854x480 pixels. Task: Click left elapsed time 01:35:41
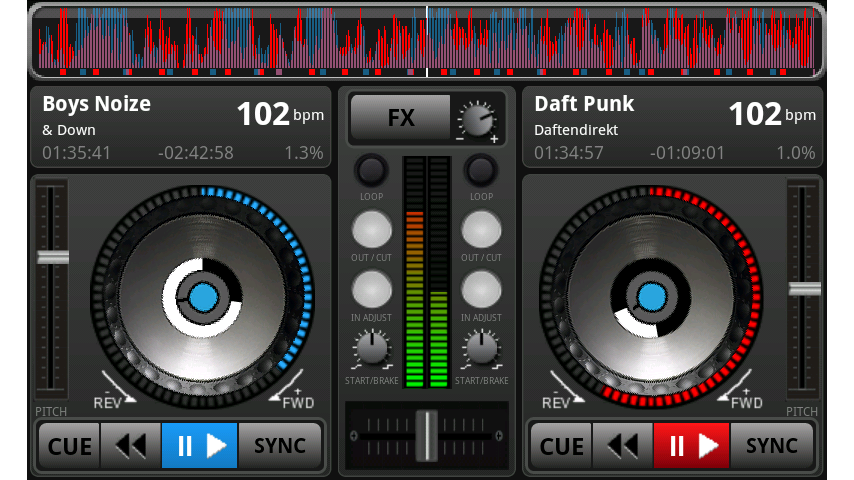pos(76,153)
